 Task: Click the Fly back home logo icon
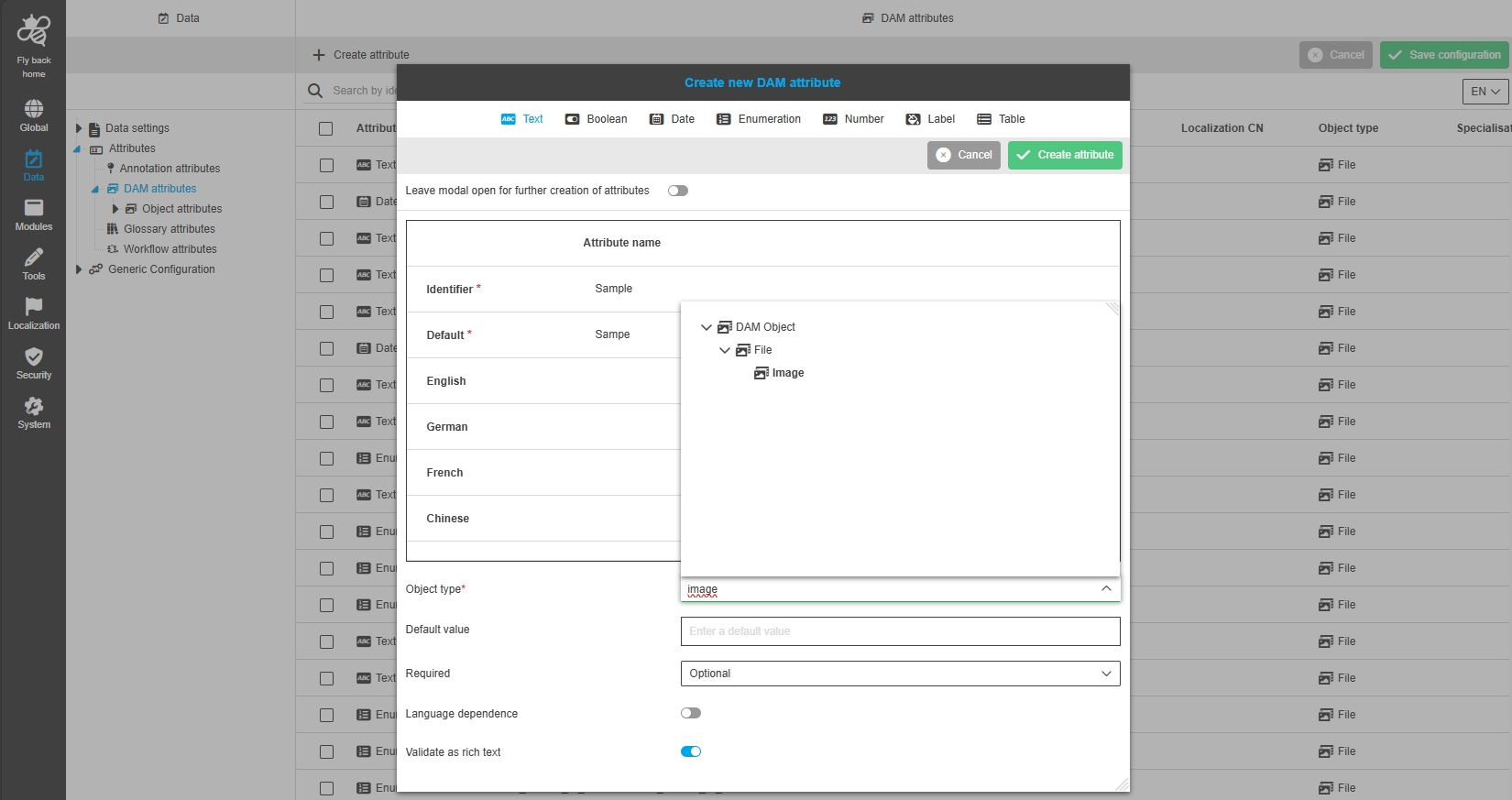coord(34,31)
